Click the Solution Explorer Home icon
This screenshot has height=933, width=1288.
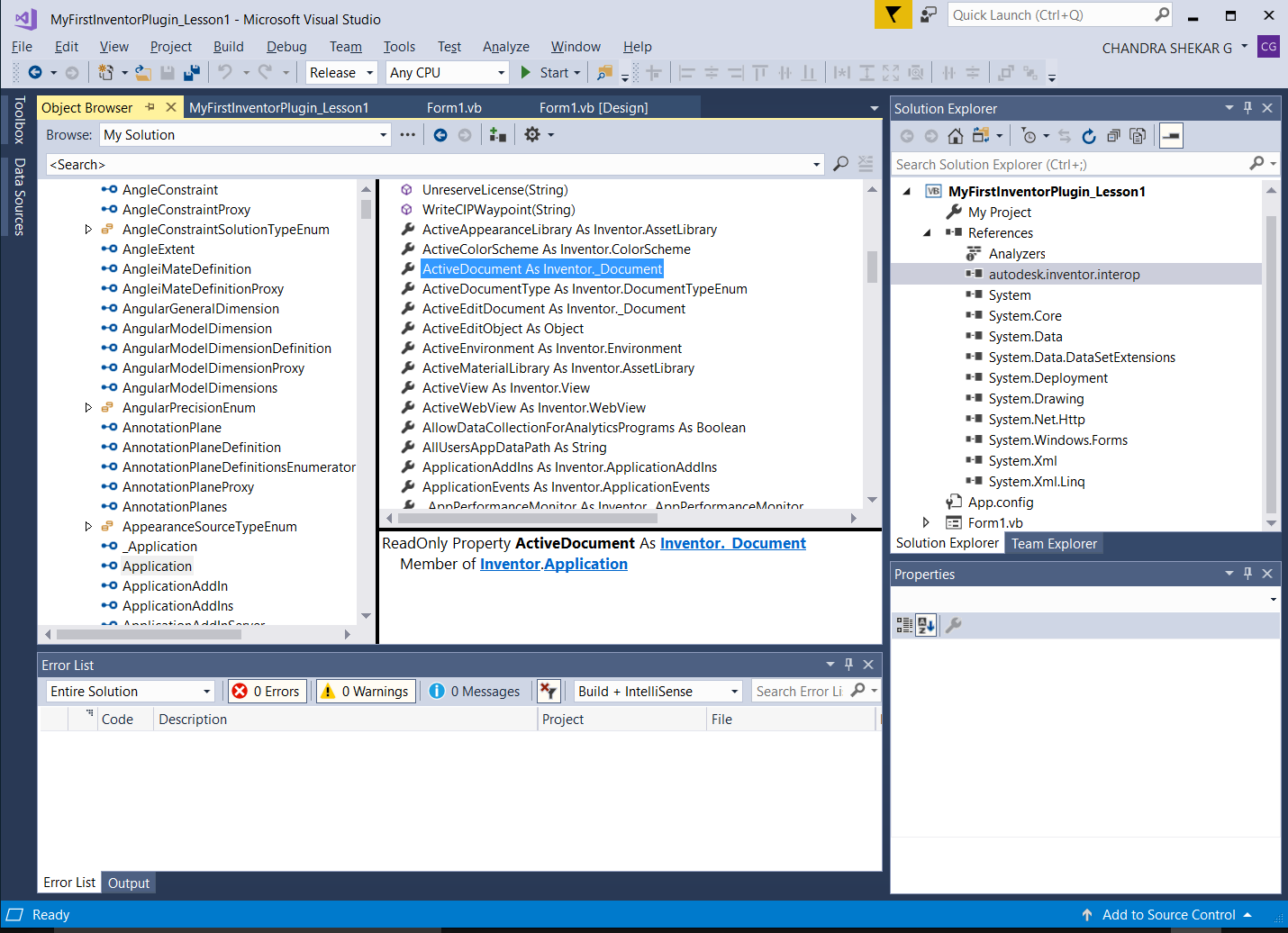coord(956,136)
